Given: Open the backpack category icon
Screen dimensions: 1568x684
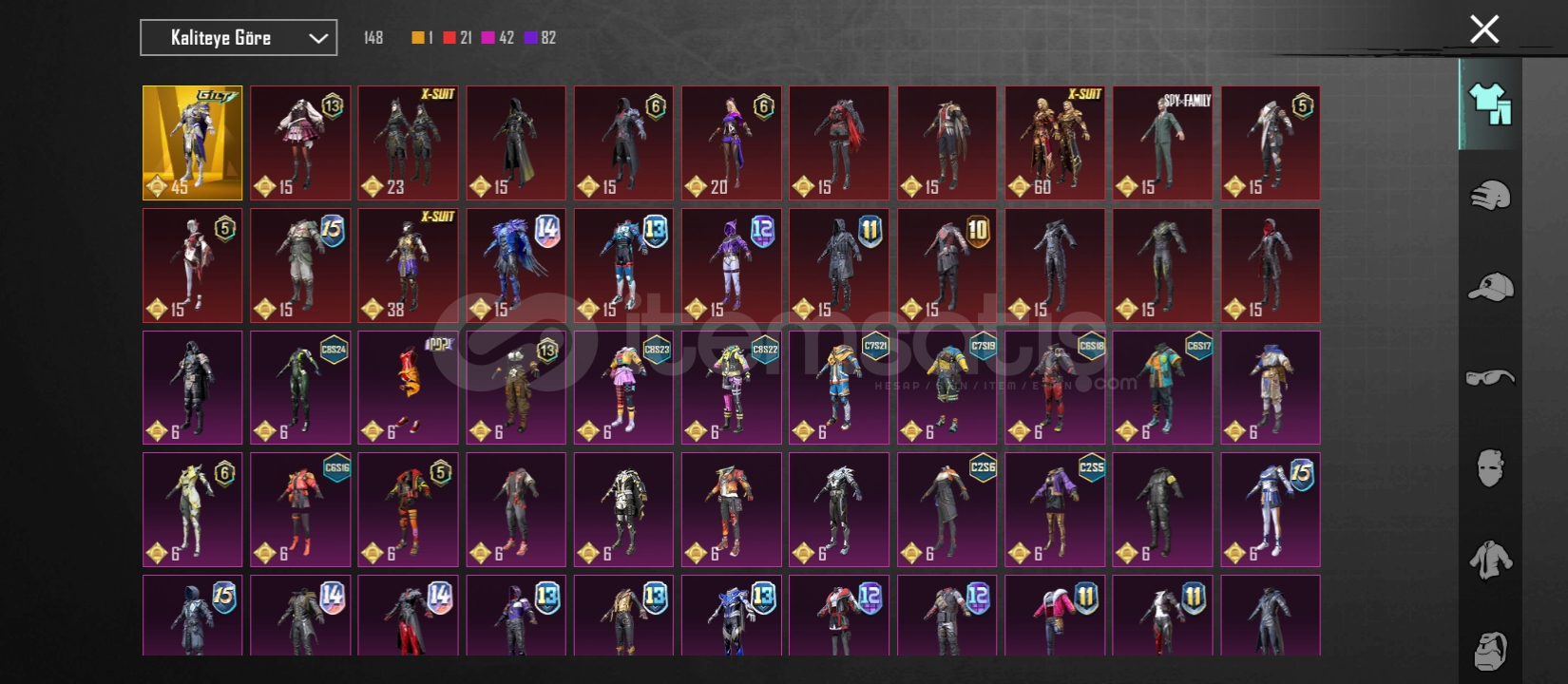Looking at the screenshot, I should pos(1490,650).
